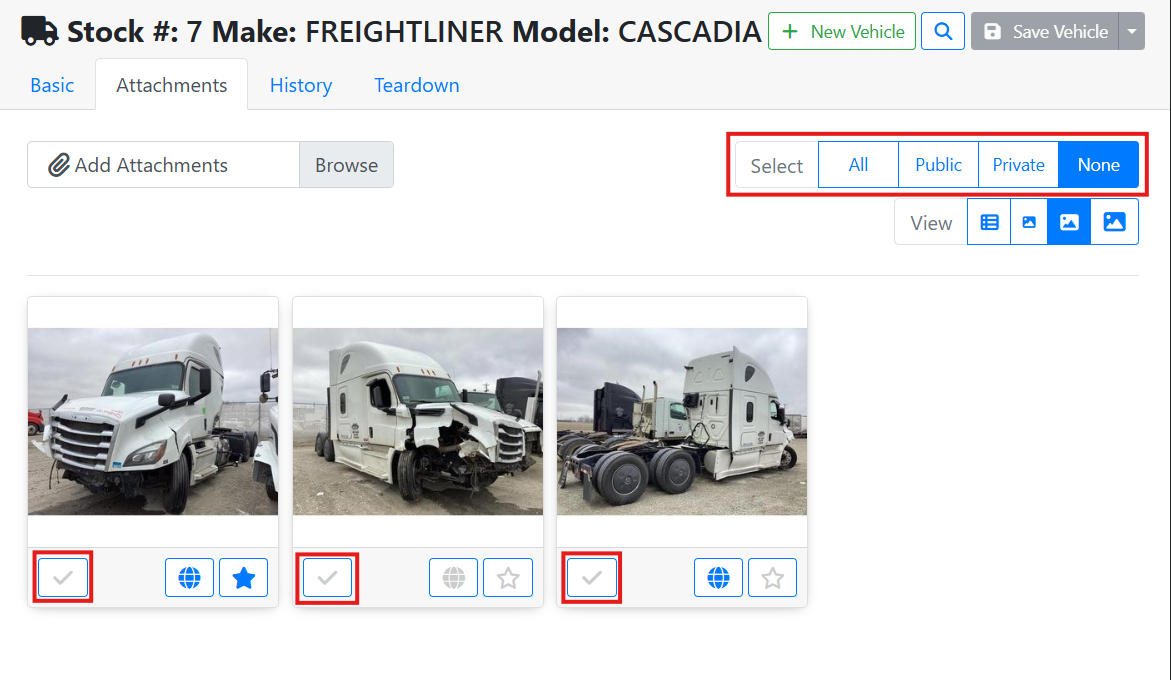Star the third truck photo
The width and height of the screenshot is (1171, 680).
[x=772, y=578]
